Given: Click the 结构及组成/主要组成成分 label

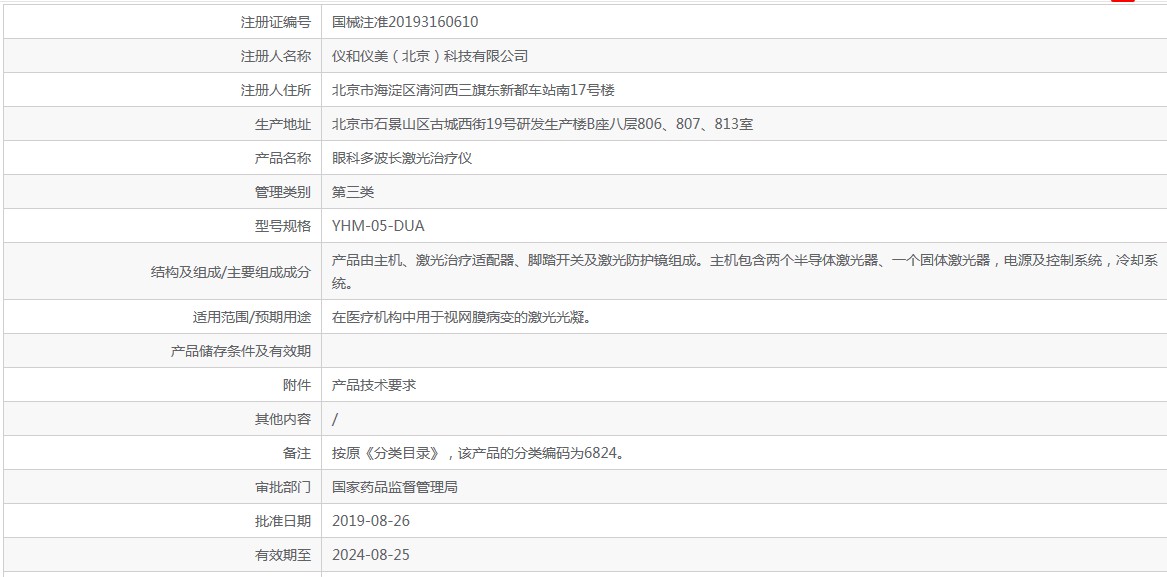Looking at the screenshot, I should click(231, 272).
